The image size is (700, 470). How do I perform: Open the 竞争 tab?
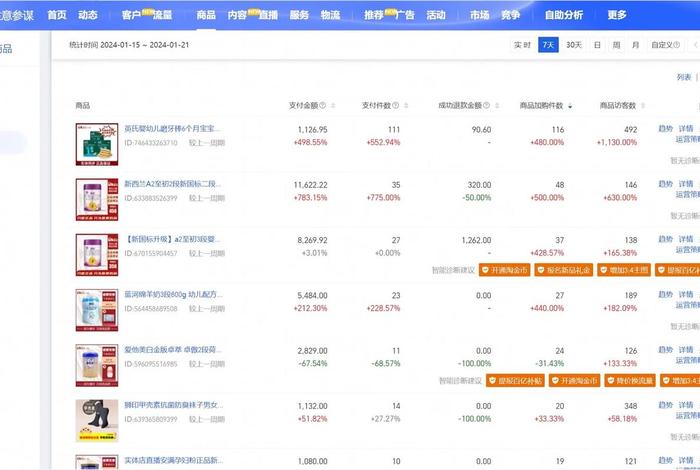(510, 15)
